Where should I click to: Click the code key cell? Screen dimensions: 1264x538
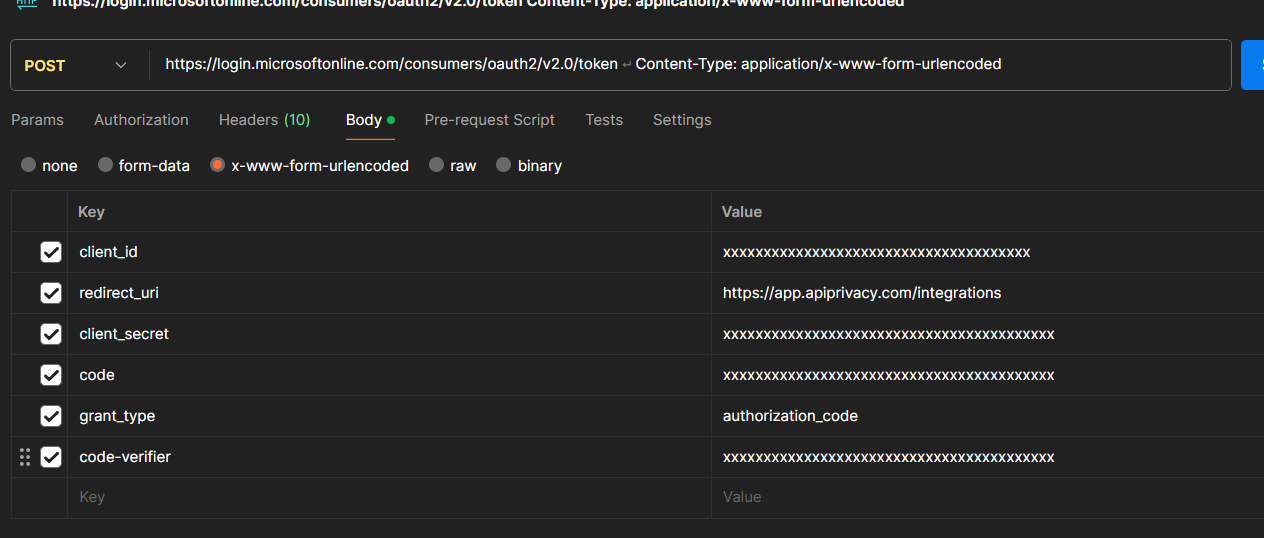coord(389,375)
